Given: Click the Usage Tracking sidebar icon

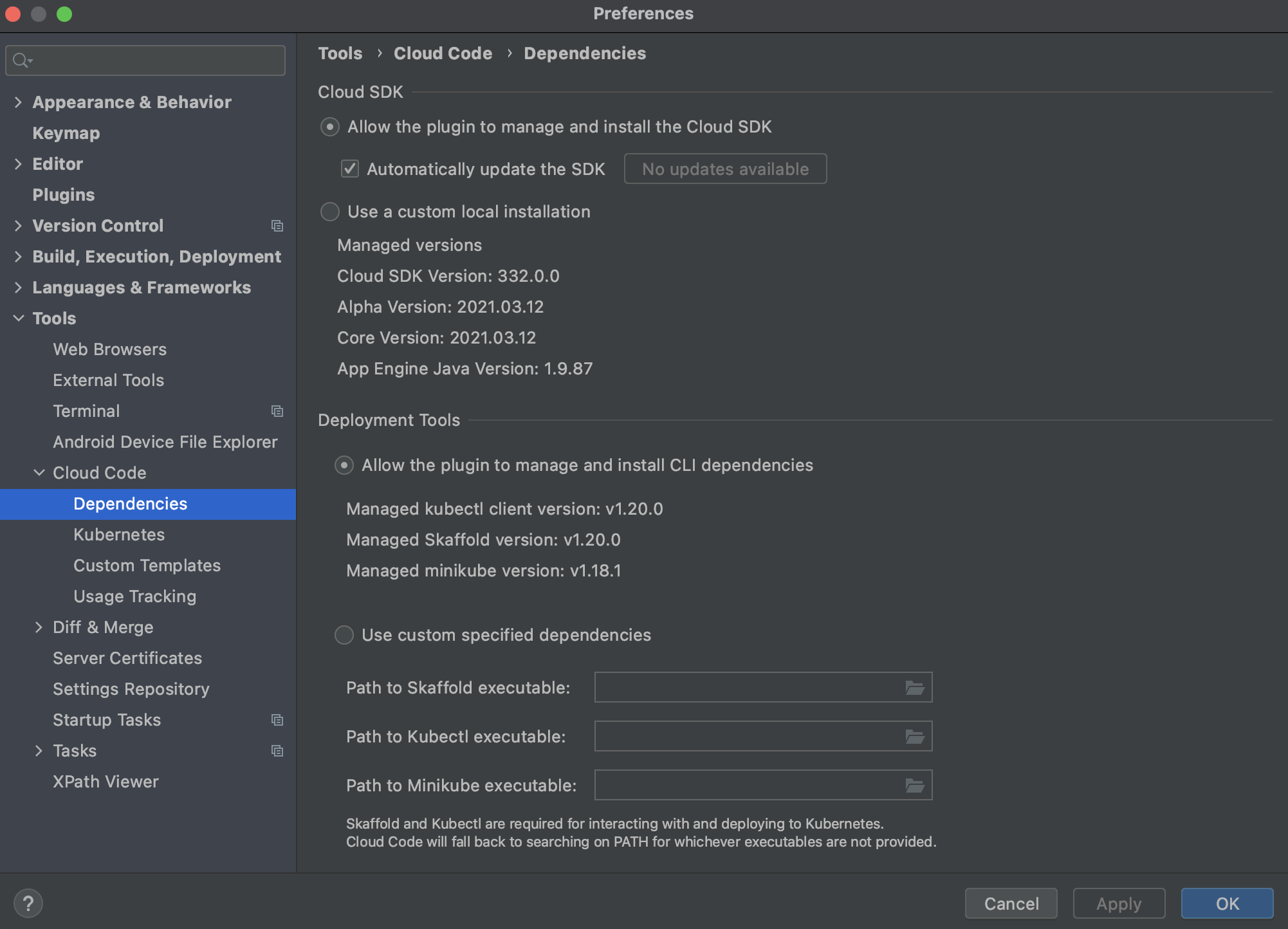Looking at the screenshot, I should 134,596.
